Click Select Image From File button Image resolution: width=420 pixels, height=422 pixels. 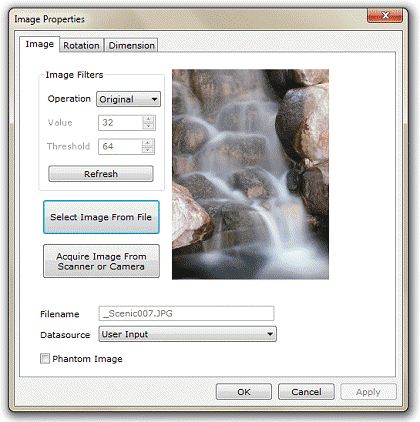tap(101, 217)
